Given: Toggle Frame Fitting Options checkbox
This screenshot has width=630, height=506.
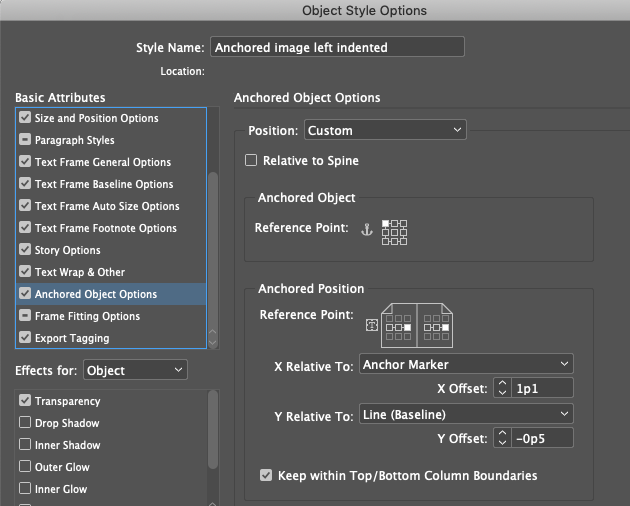Looking at the screenshot, I should click(25, 315).
